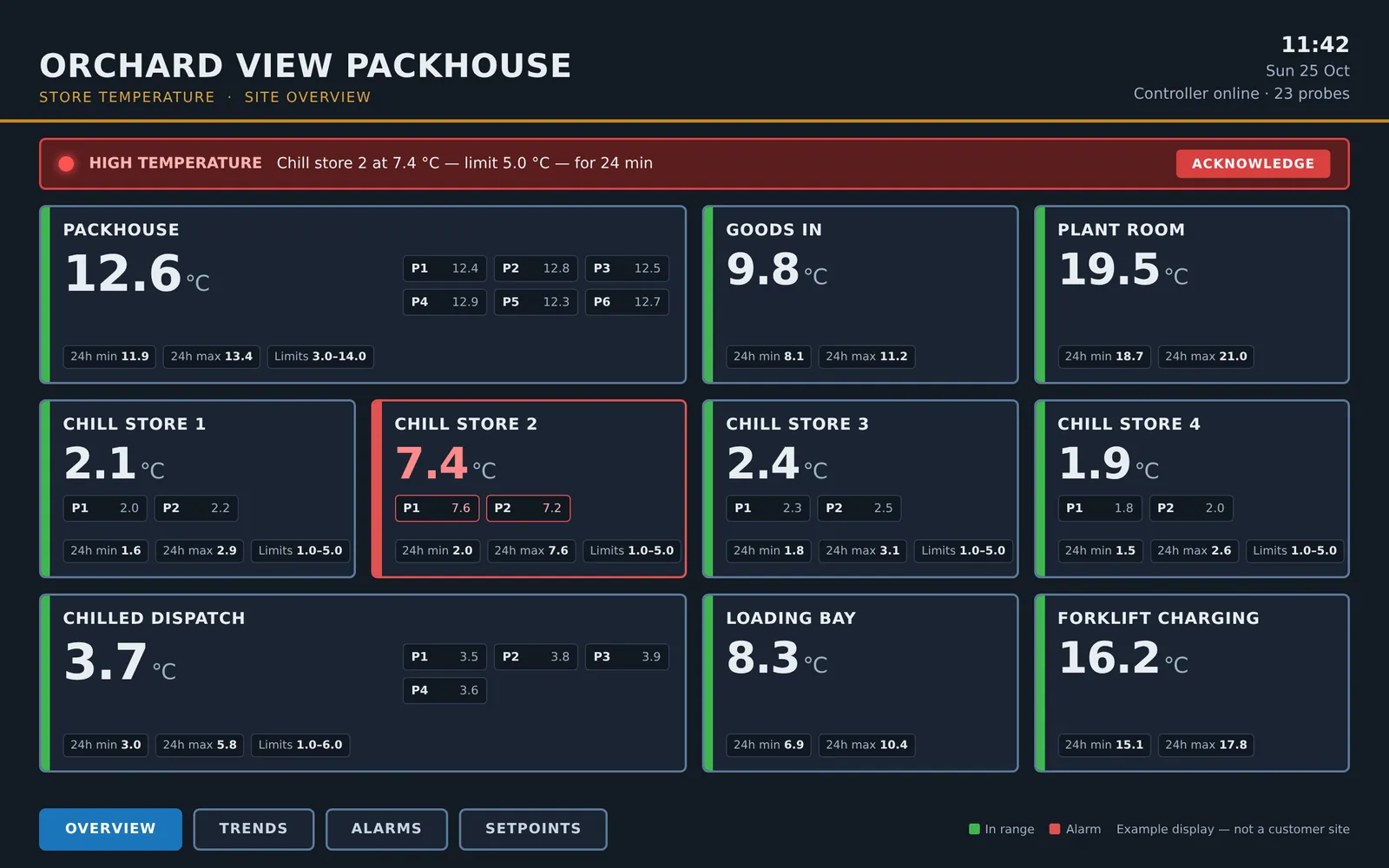Click Packhouse limits 3.0-14.0 chip
This screenshot has width=1389, height=868.
click(x=320, y=357)
